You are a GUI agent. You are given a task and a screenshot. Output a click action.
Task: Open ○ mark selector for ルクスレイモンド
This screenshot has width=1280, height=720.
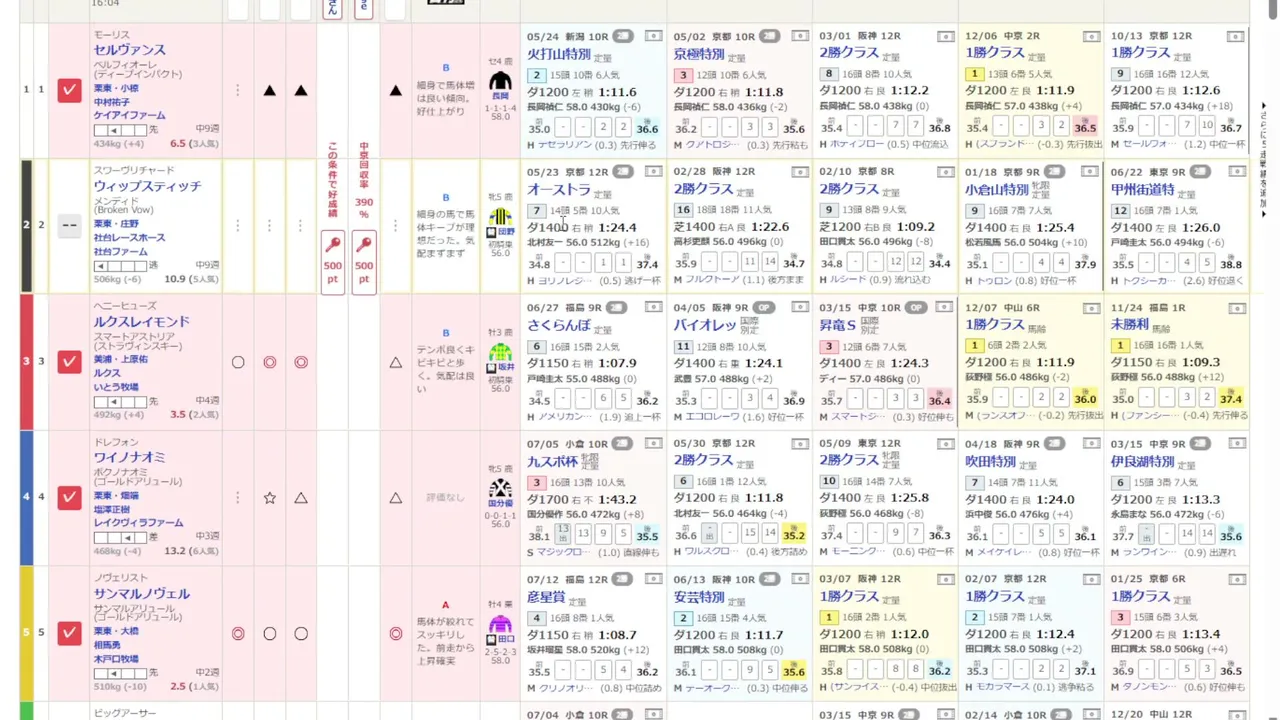[x=238, y=362]
